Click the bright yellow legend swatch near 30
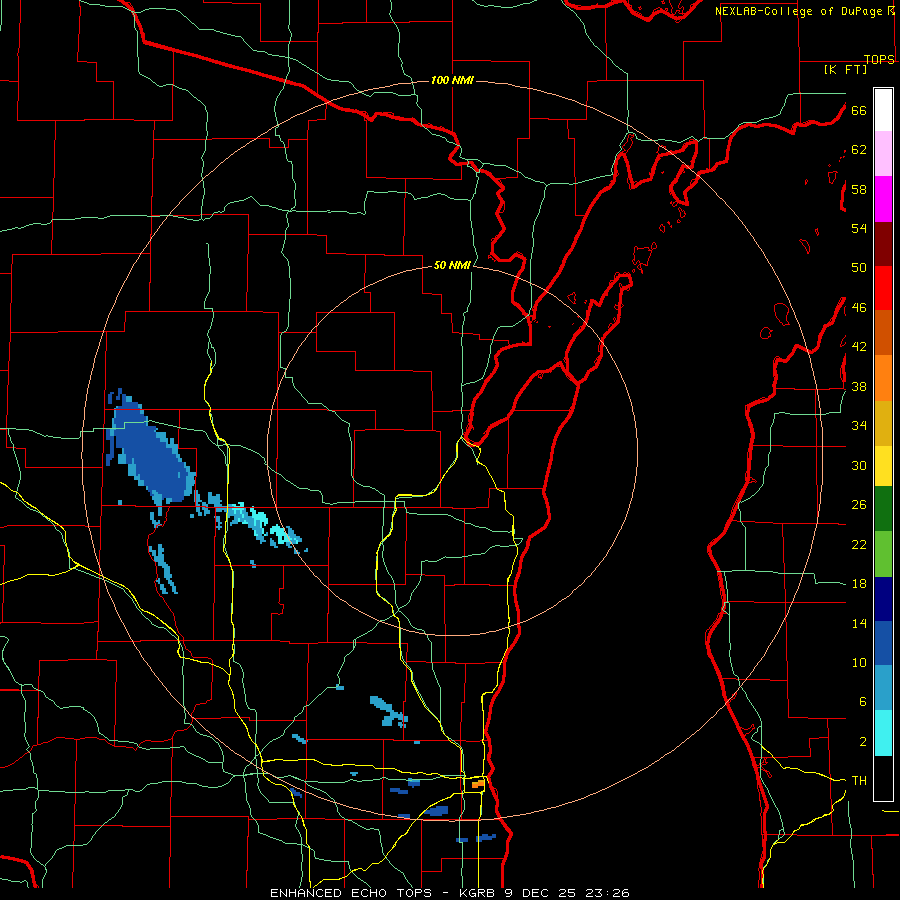Viewport: 900px width, 900px height. [x=883, y=466]
